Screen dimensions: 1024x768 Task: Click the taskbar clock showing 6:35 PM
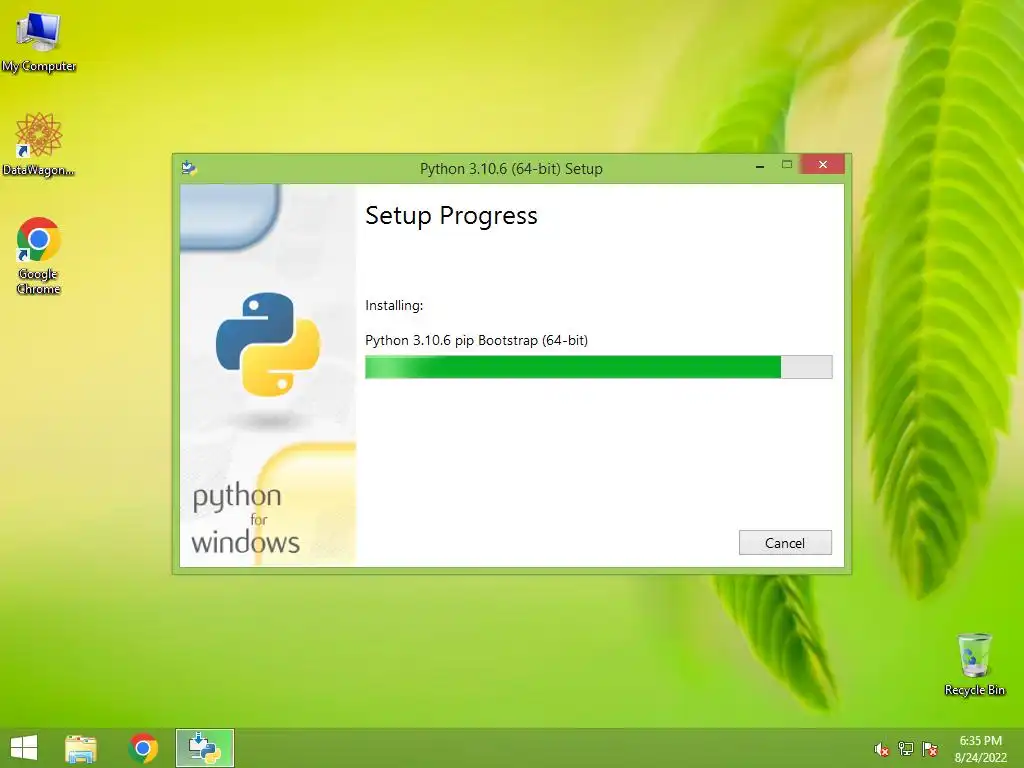coord(980,741)
